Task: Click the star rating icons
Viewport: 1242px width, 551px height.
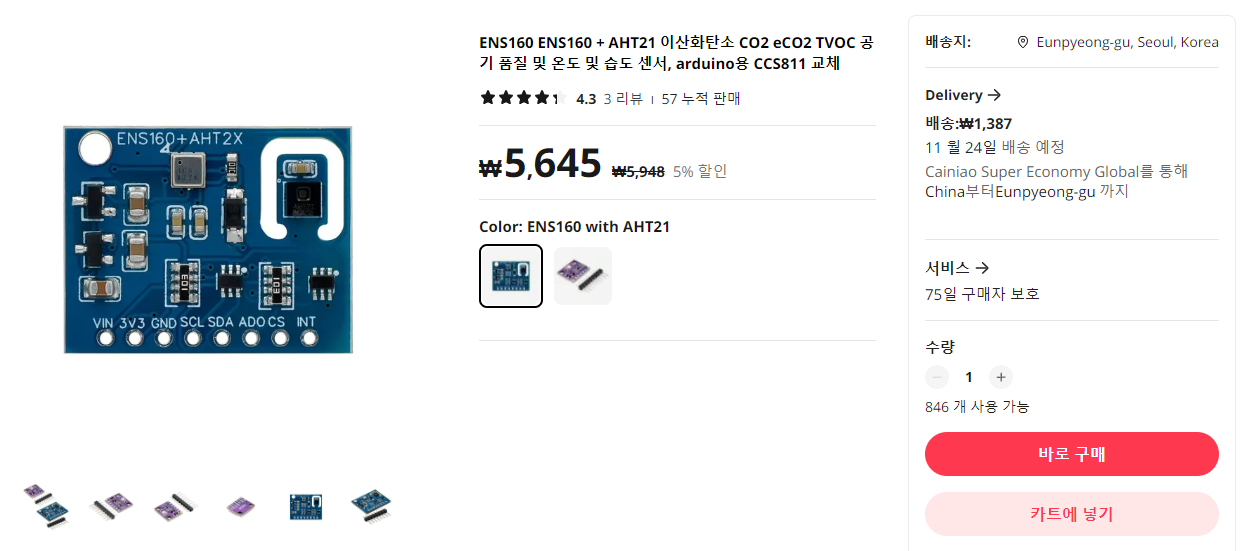Action: pyautogui.click(x=523, y=98)
